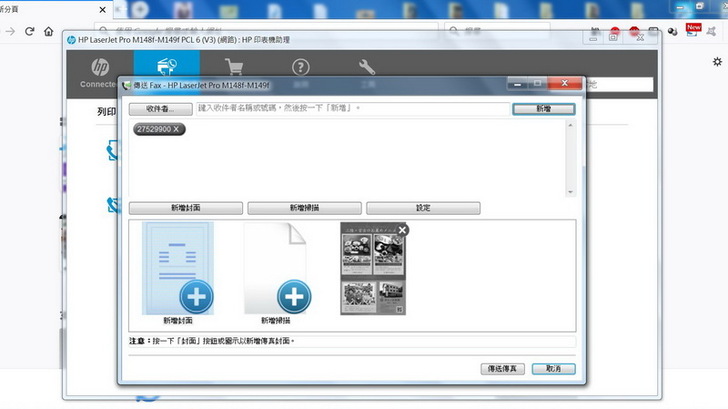Minimize the Fax dialog window
This screenshot has height=409, width=728.
tap(518, 84)
